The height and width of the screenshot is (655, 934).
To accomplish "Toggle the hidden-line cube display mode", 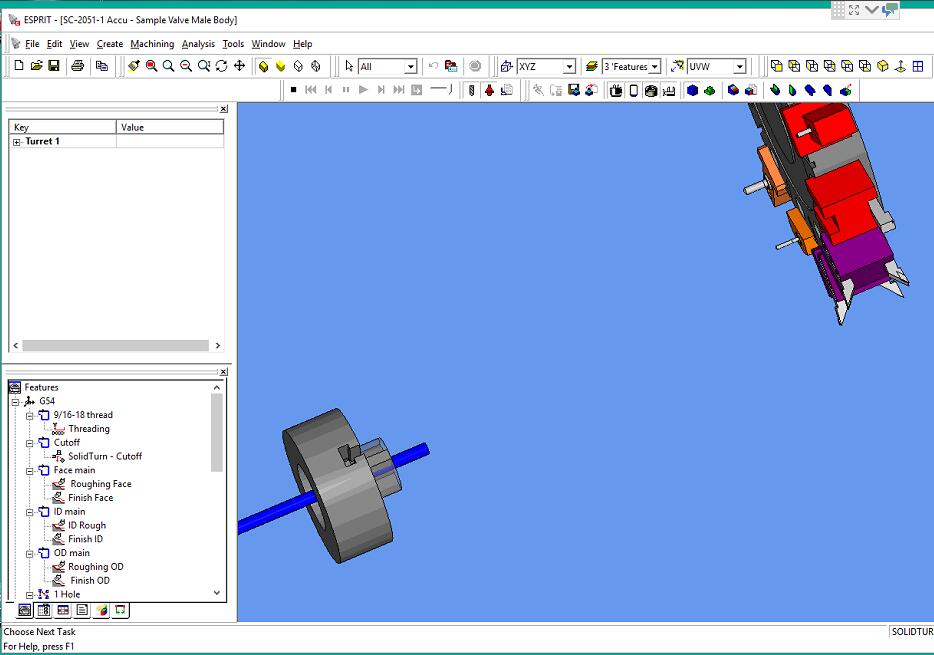I will (298, 66).
